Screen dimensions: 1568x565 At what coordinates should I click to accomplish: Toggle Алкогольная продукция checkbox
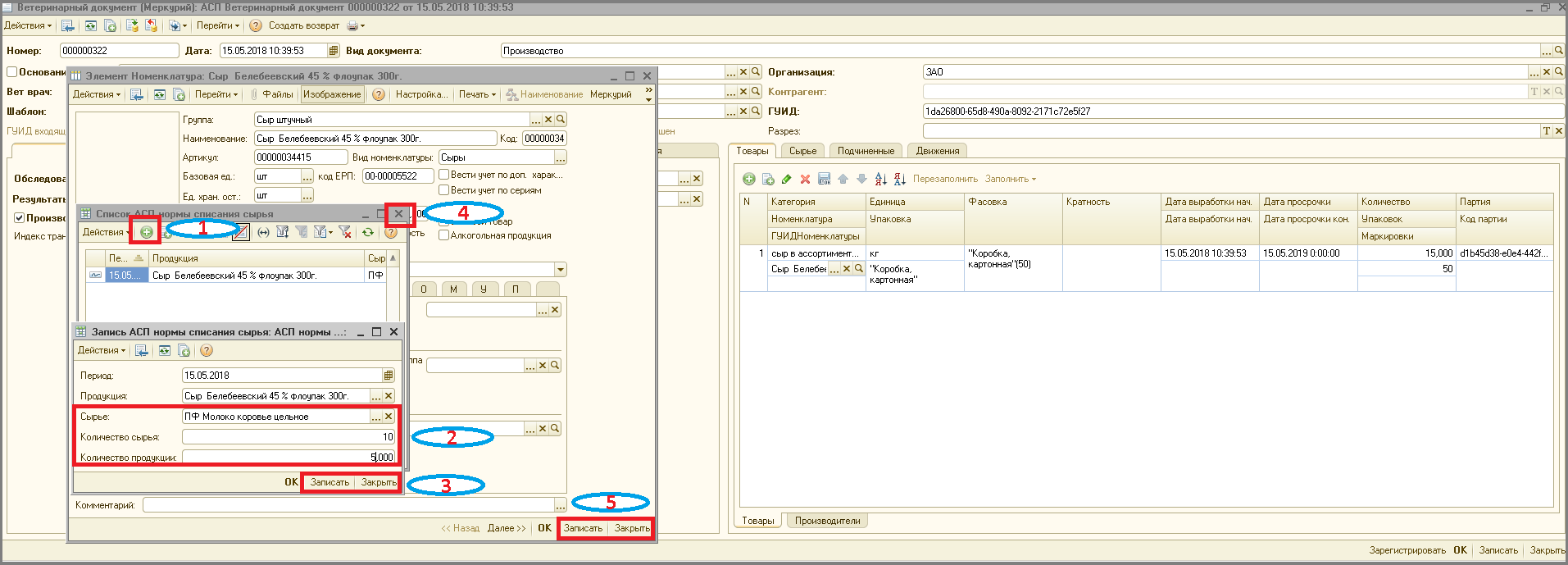tap(443, 235)
